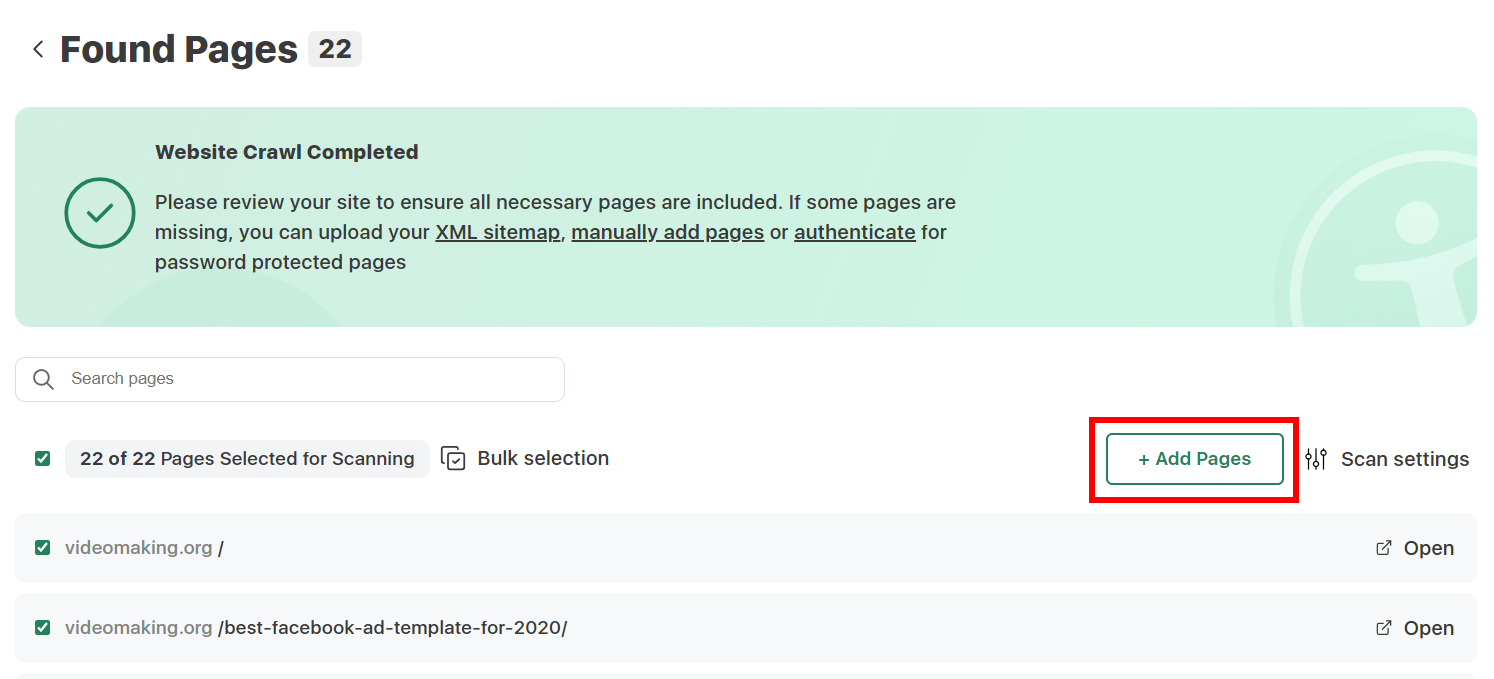The image size is (1494, 679).
Task: Open the best-facebook-ad-template page
Action: tap(1428, 627)
